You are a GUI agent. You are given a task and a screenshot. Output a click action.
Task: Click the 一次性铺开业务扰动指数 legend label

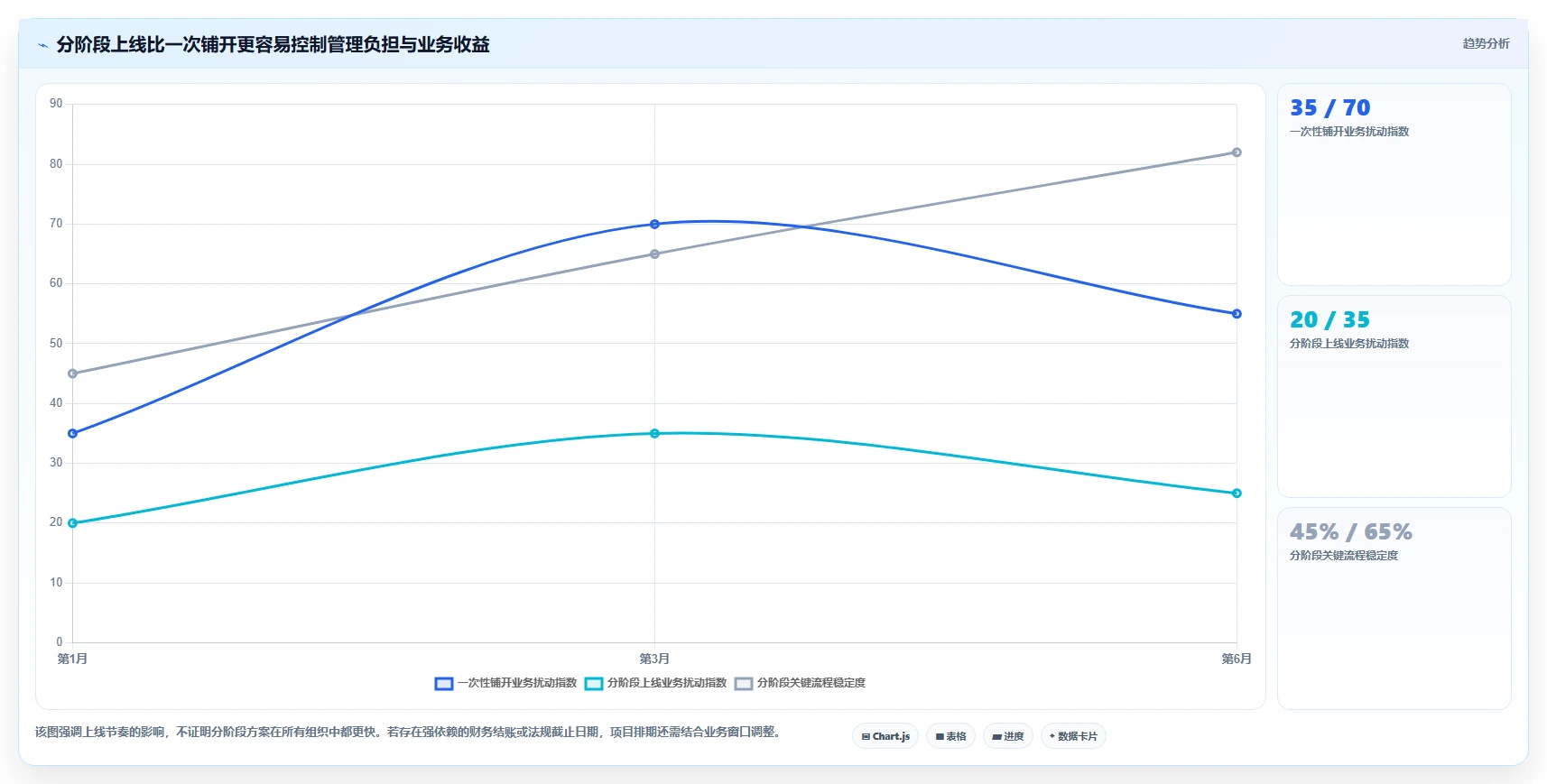[516, 683]
